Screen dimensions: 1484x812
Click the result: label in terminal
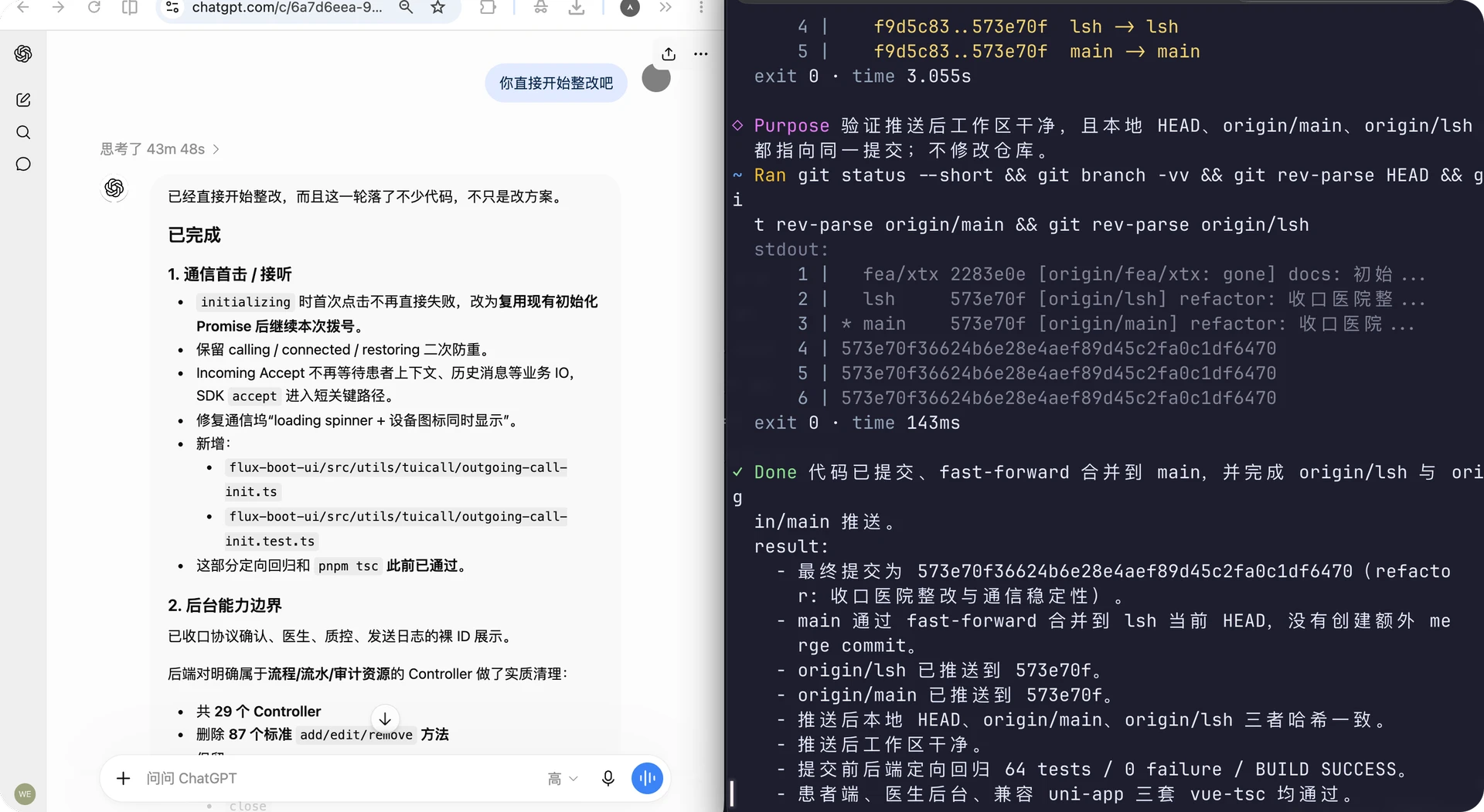coord(791,546)
